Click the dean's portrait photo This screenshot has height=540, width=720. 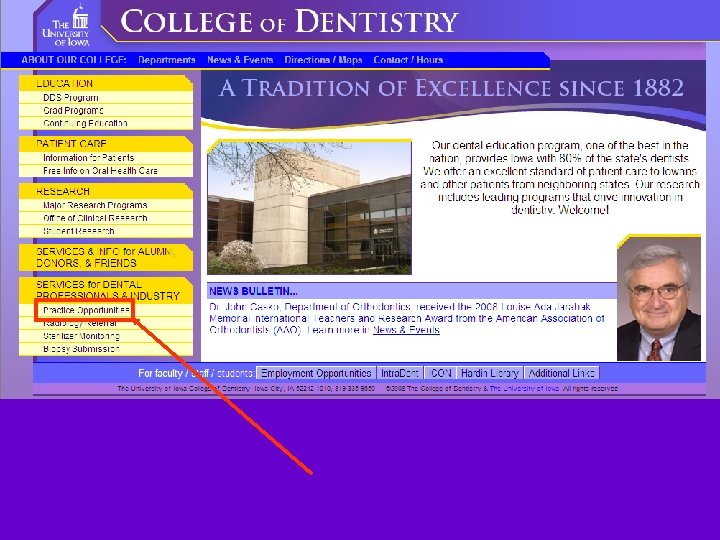pyautogui.click(x=659, y=299)
